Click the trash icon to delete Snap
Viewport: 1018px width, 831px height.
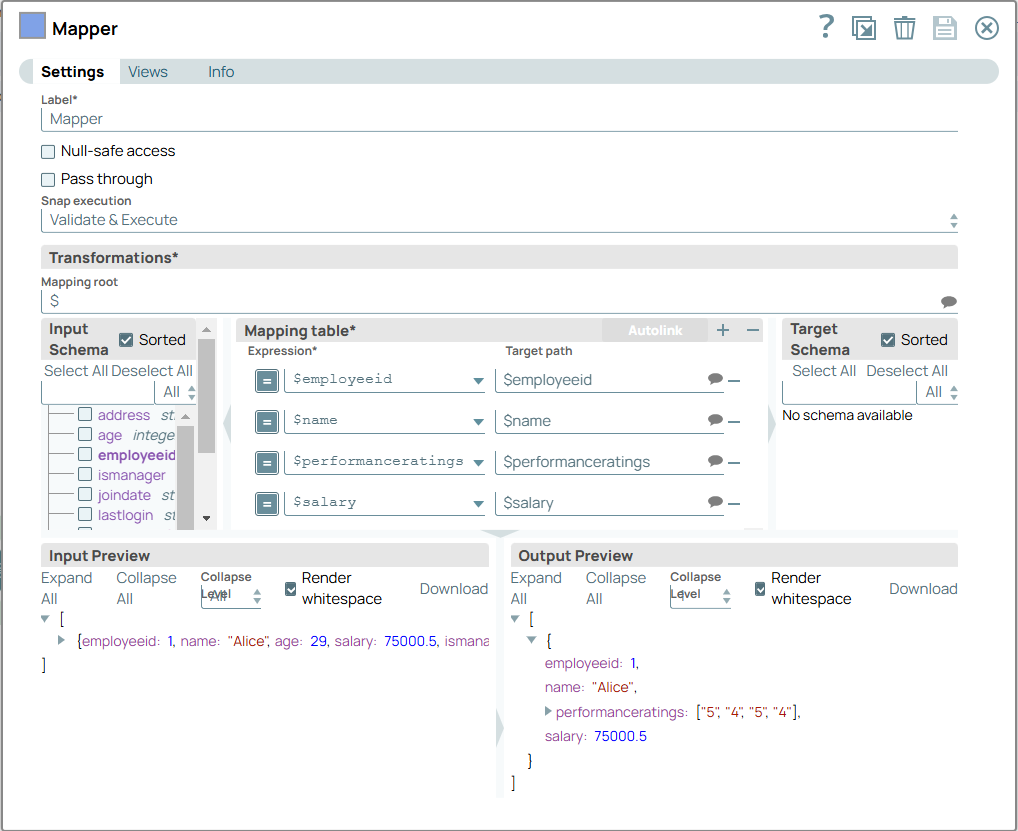pyautogui.click(x=904, y=28)
